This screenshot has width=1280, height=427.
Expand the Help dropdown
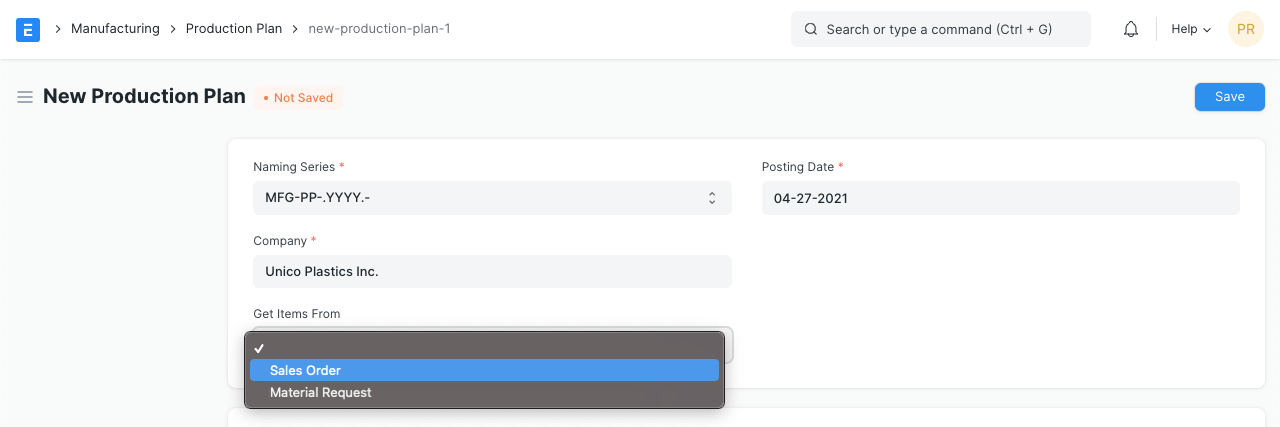tap(1190, 29)
